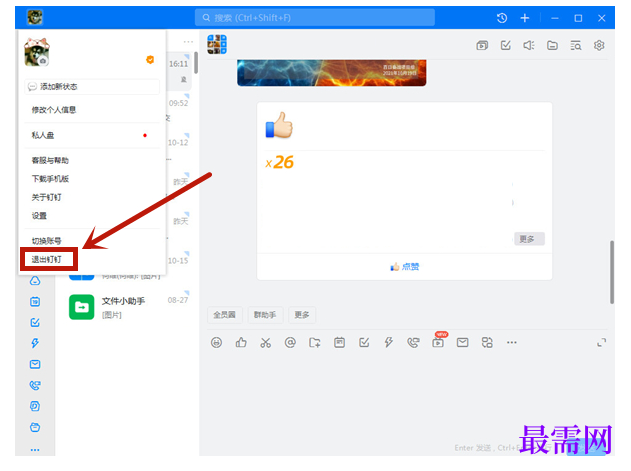This screenshot has width=631, height=471.
Task: Open chat history search icon in header
Action: point(575,45)
